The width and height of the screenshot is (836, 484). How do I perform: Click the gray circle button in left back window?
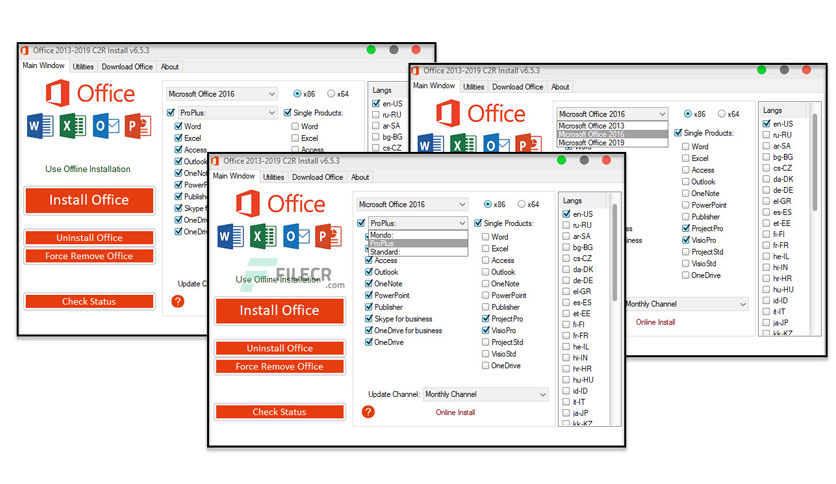click(x=393, y=50)
